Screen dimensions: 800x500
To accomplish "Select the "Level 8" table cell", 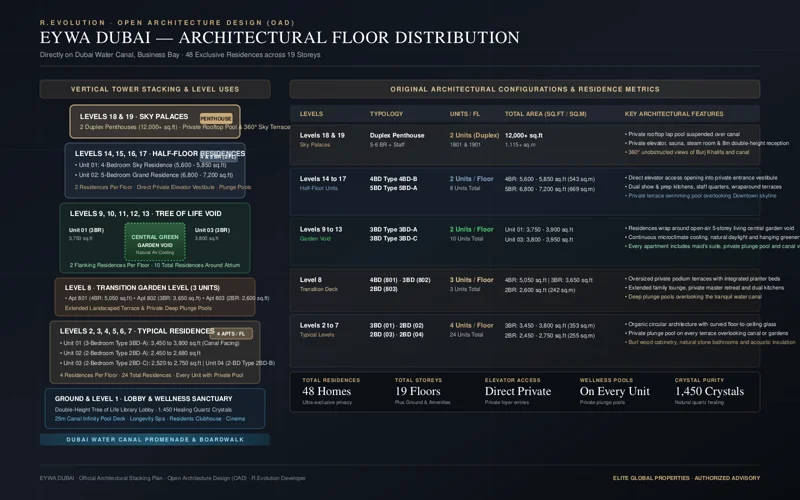I will pyautogui.click(x=311, y=280).
